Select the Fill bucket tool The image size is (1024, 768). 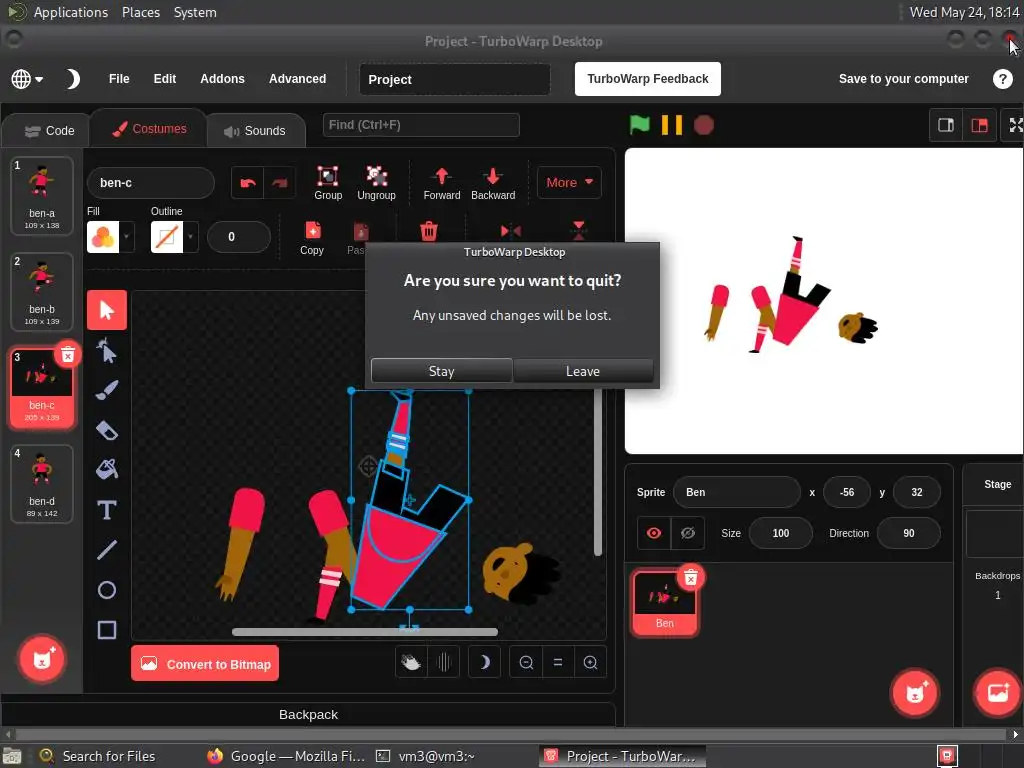(x=106, y=469)
